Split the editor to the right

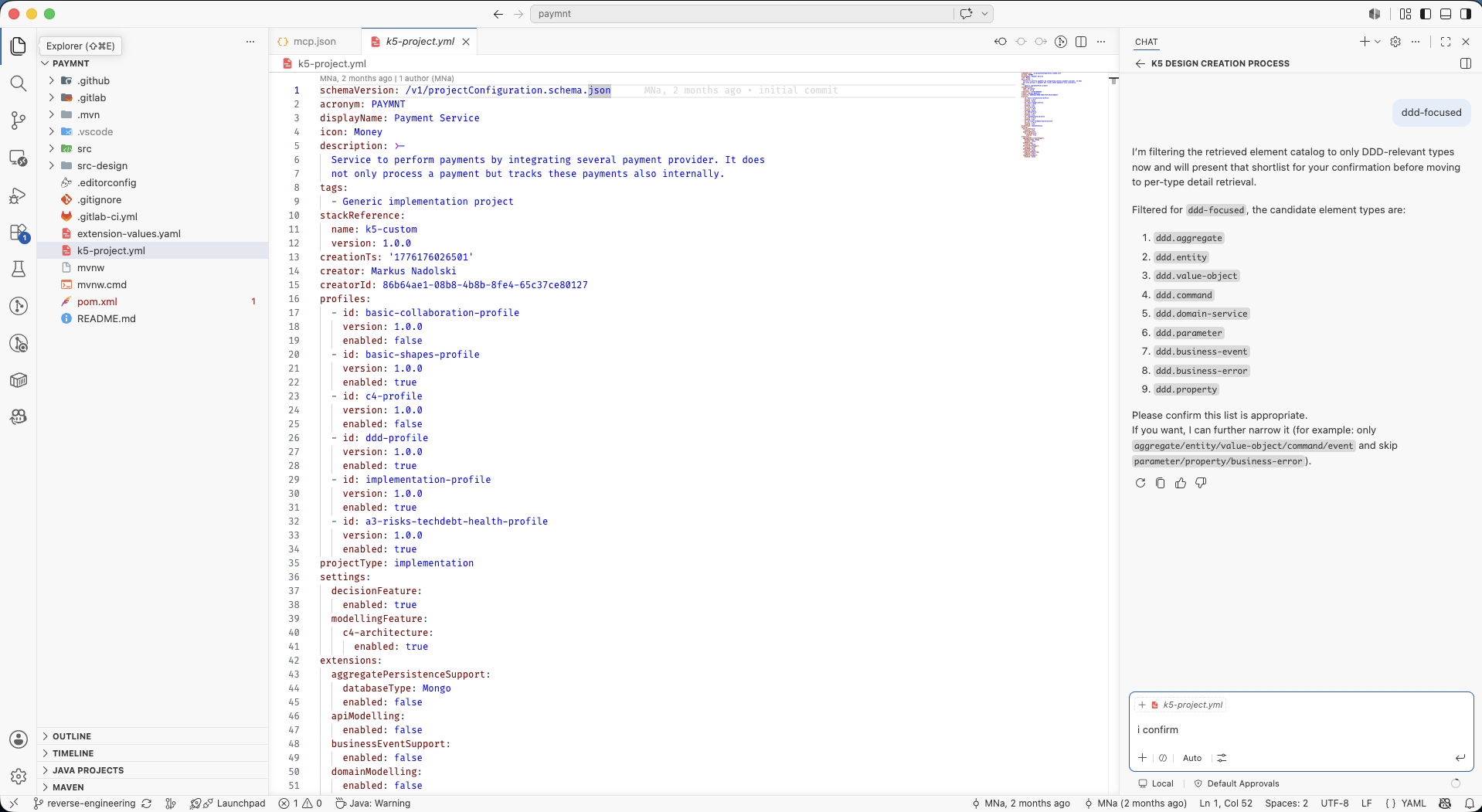coord(1081,42)
